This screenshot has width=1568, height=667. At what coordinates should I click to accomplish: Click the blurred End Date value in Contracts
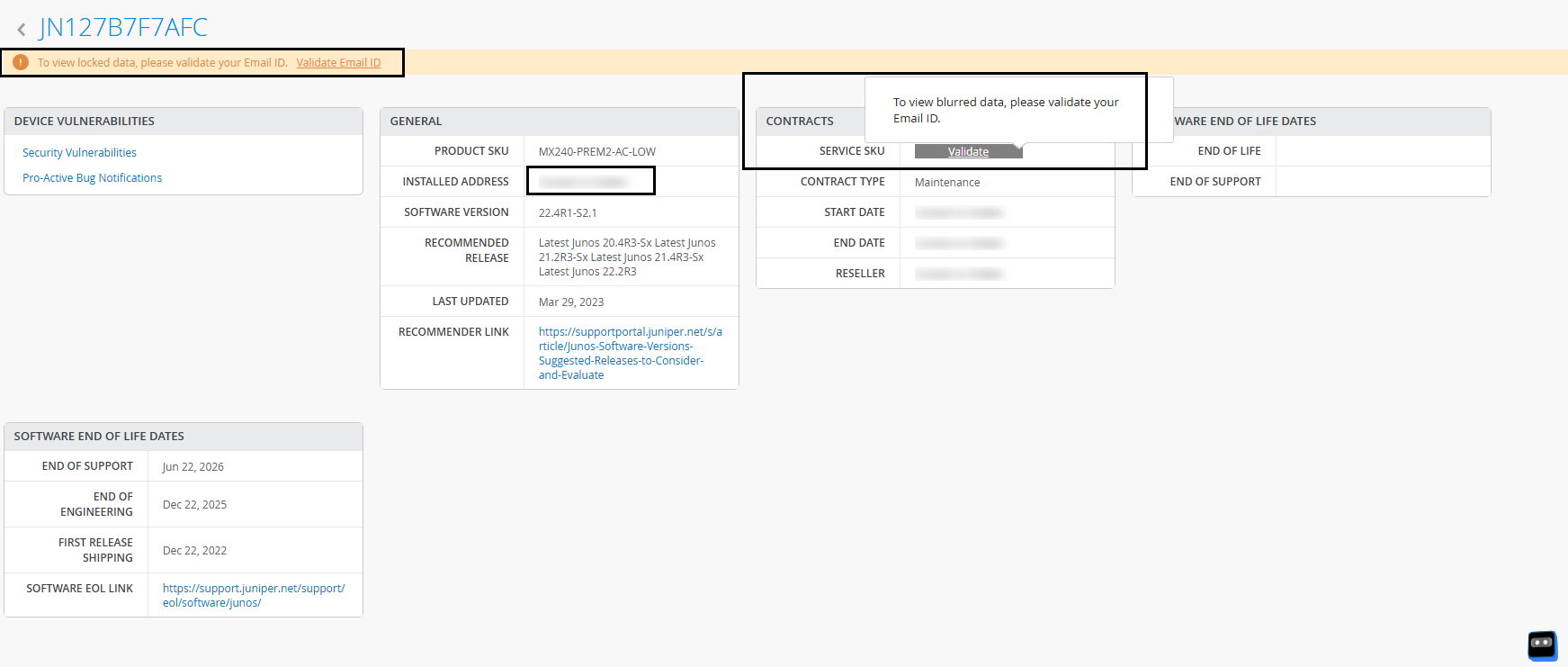pyautogui.click(x=960, y=243)
